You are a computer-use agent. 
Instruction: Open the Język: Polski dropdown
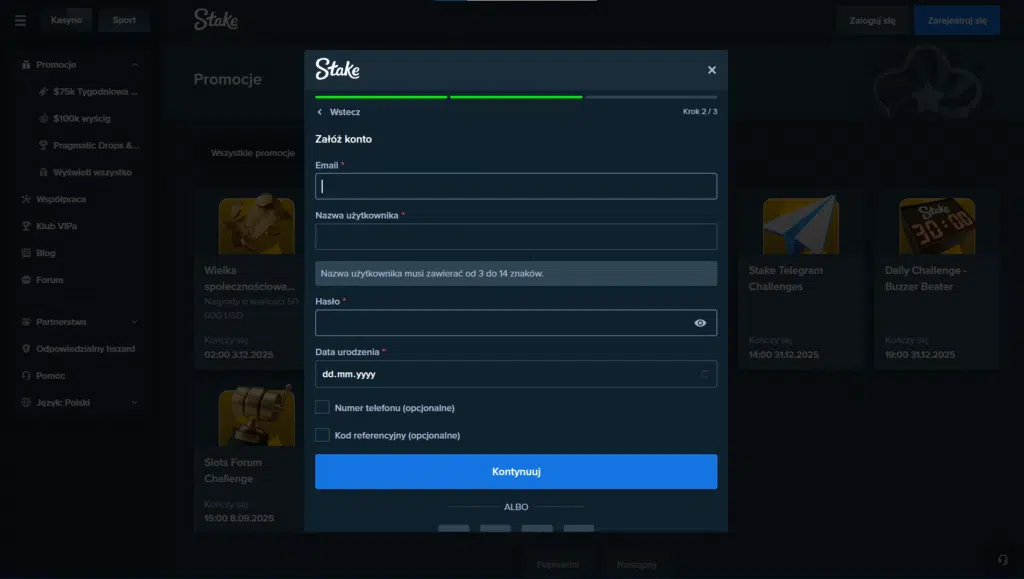point(80,402)
